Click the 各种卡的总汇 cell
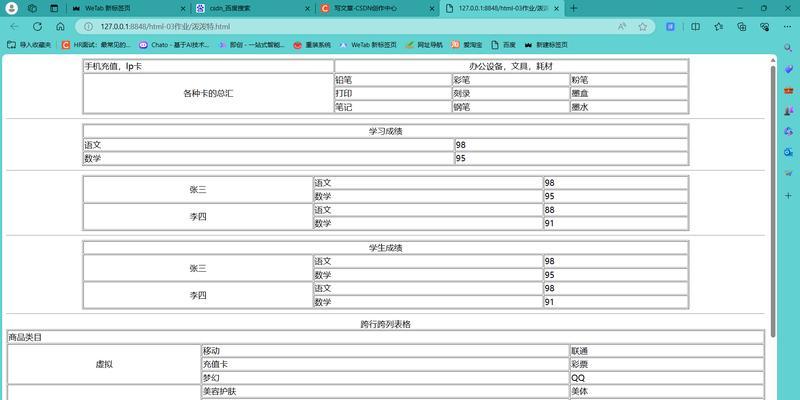The width and height of the screenshot is (800, 400). click(208, 93)
